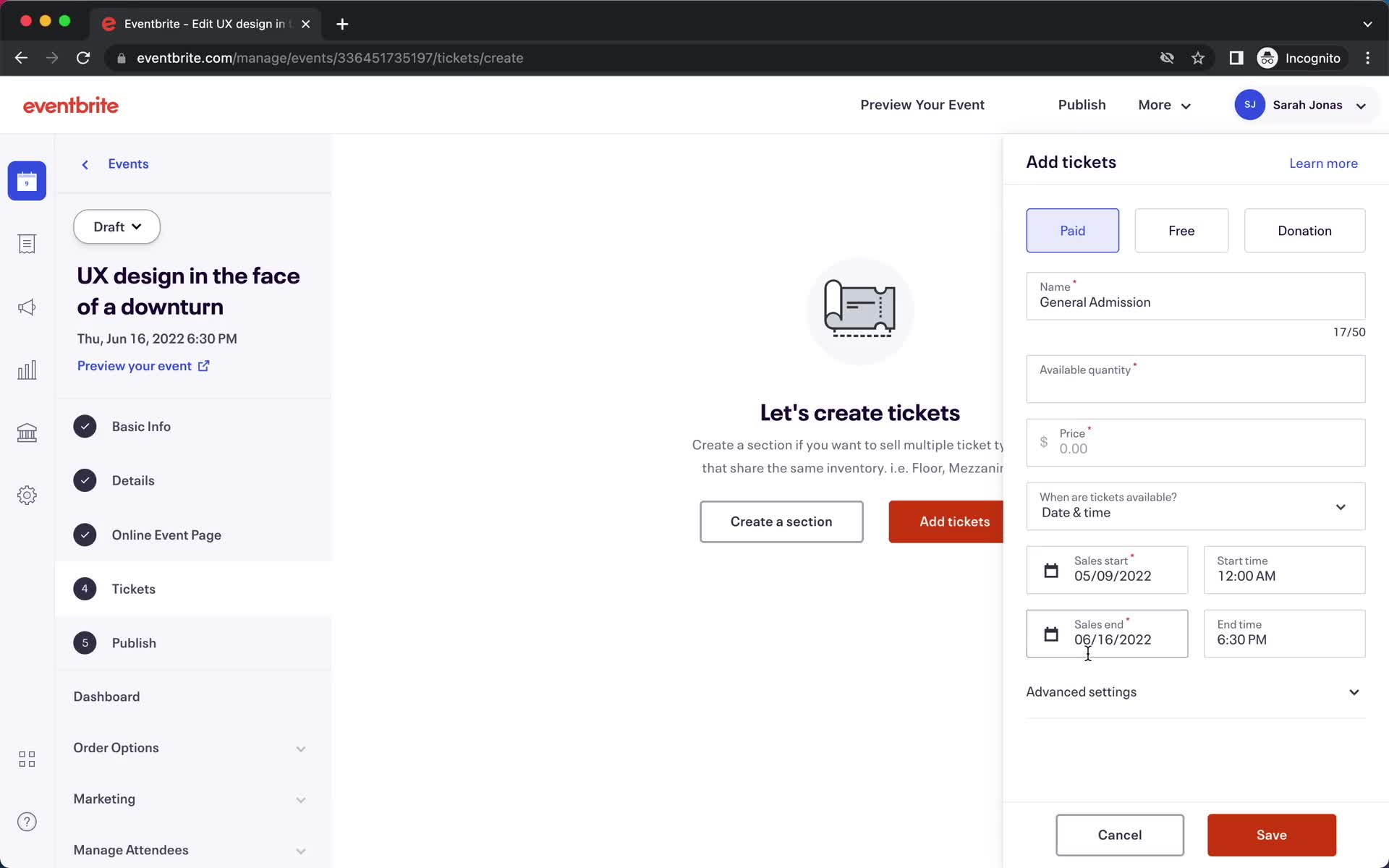
Task: Click the orders/list icon in sidebar
Action: (x=27, y=244)
